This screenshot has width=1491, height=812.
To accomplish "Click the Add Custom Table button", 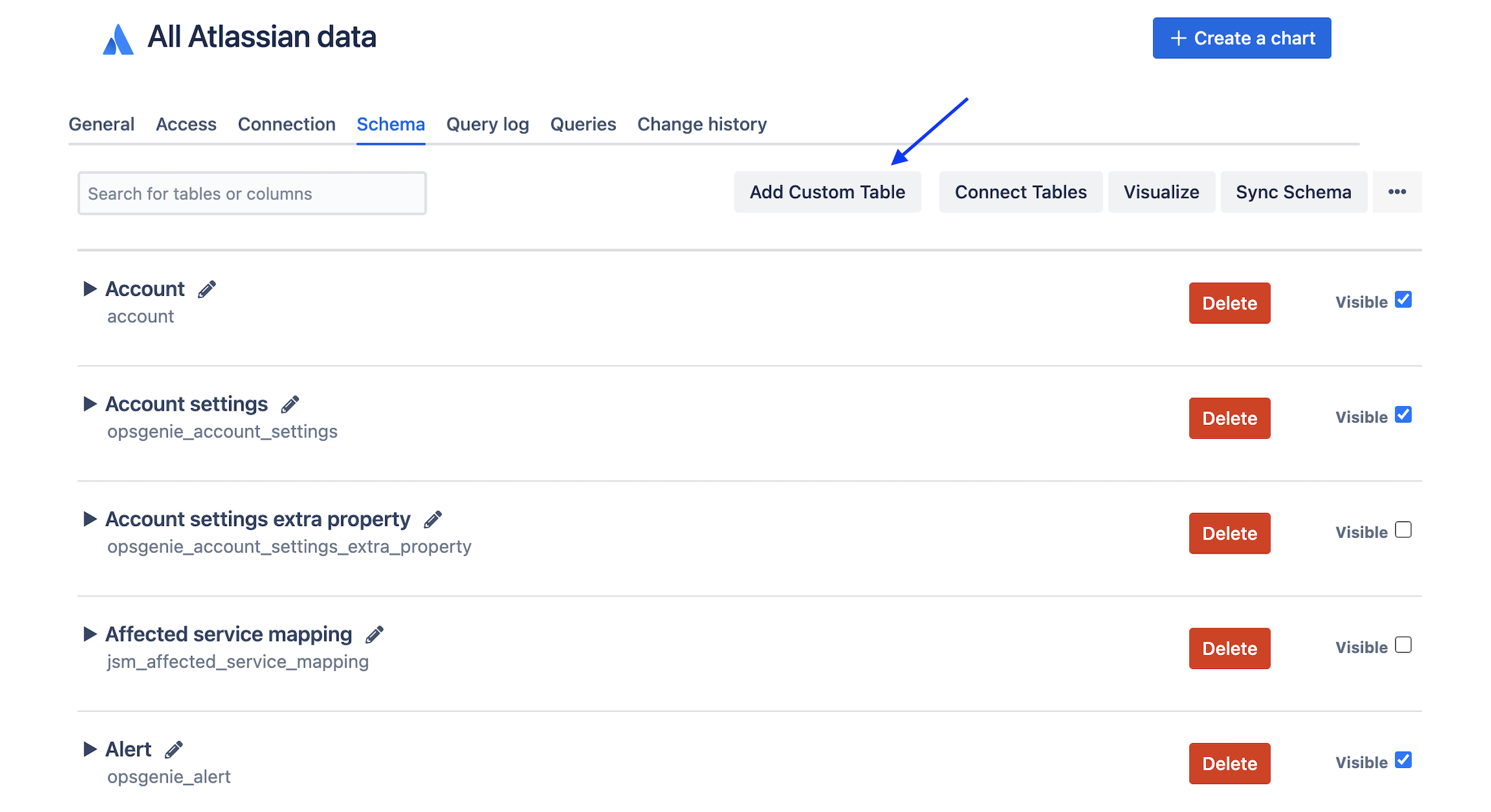I will click(x=827, y=192).
